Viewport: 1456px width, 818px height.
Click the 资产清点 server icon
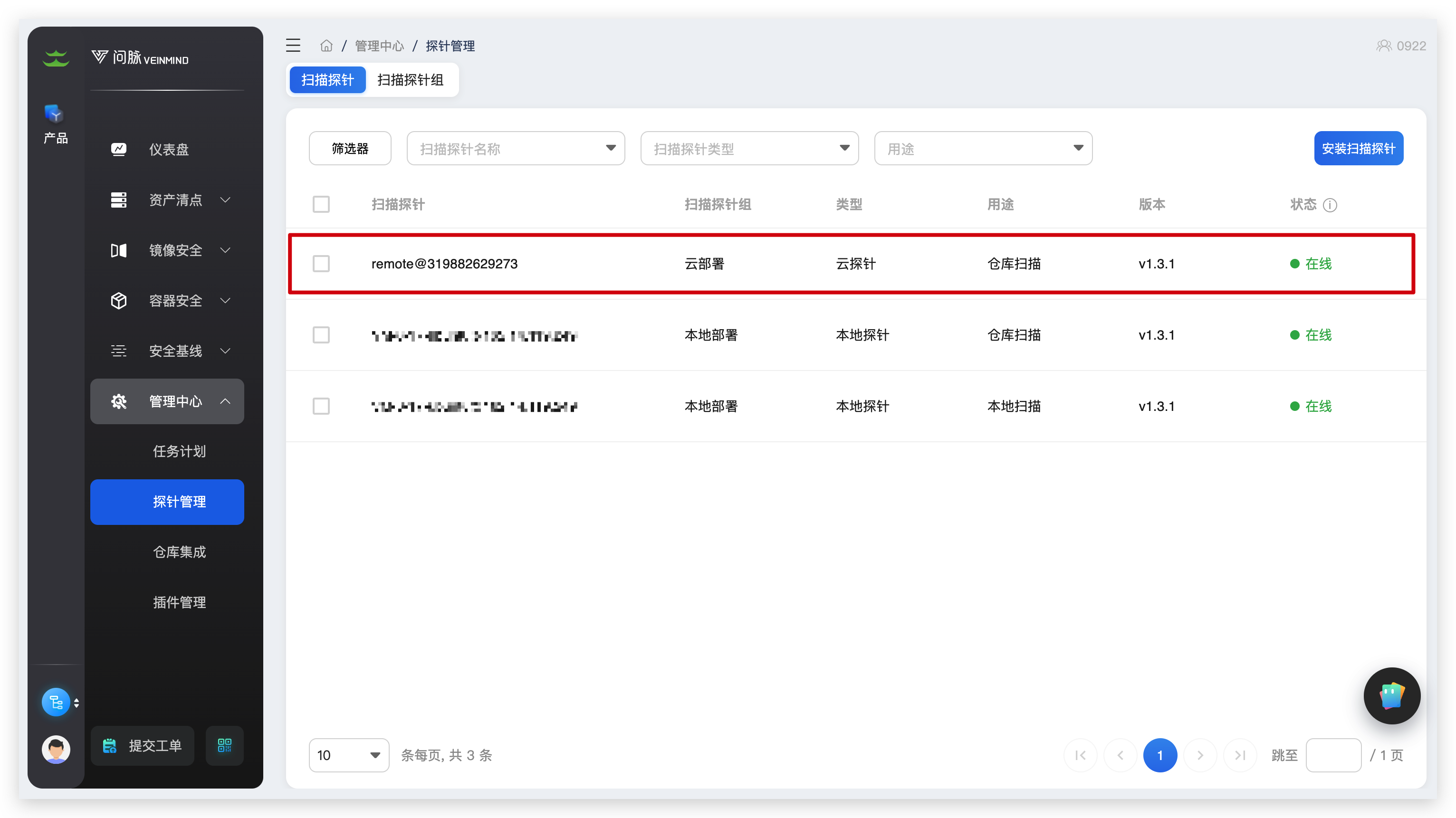pos(119,200)
